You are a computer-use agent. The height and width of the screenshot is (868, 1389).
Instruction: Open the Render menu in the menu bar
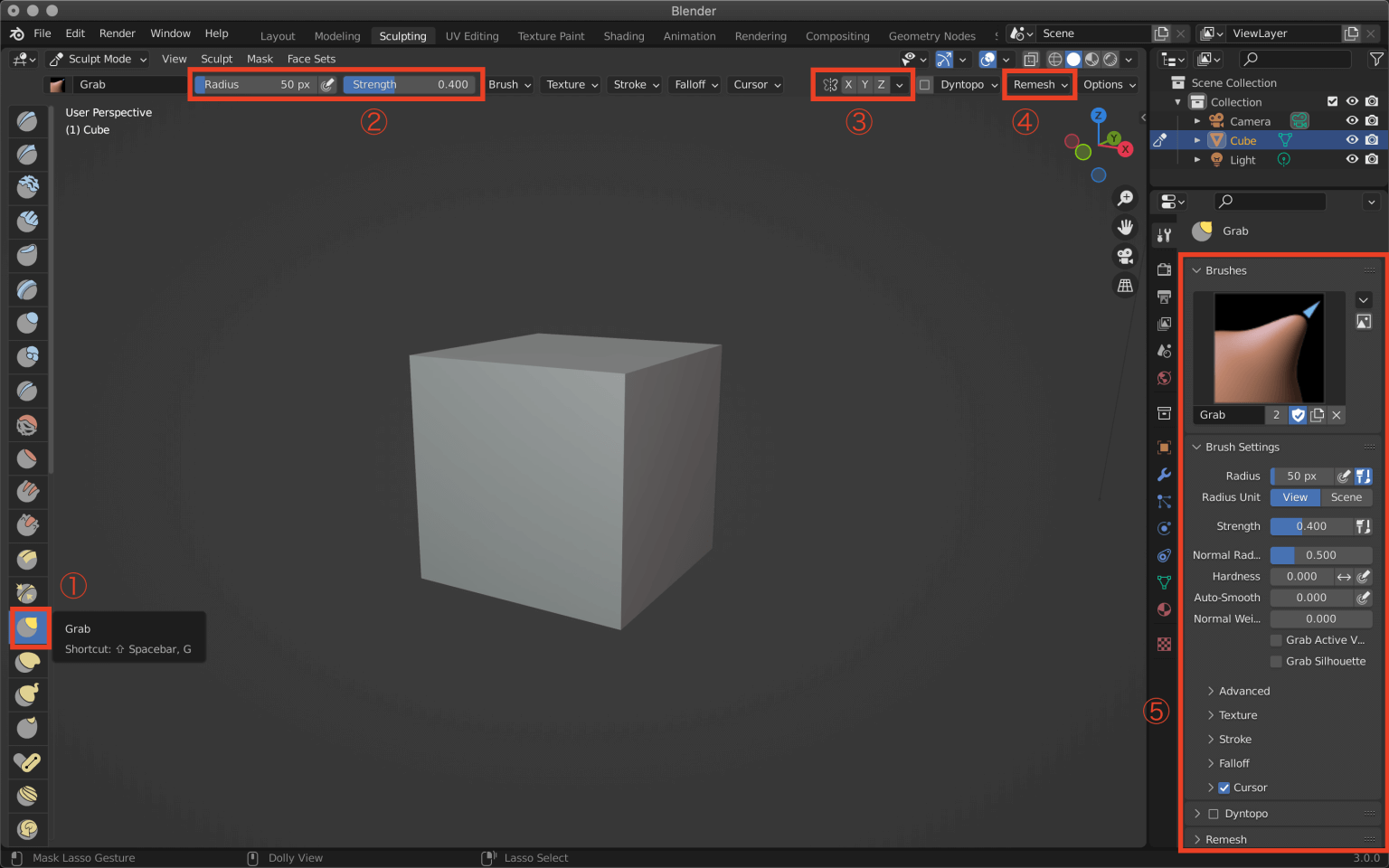(x=117, y=33)
